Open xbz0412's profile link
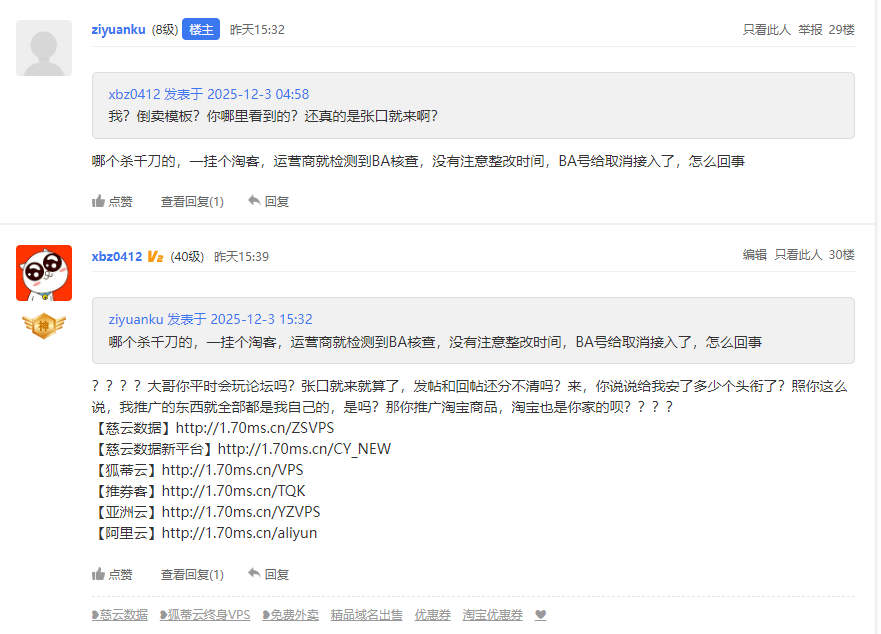The height and width of the screenshot is (634, 881). 118,255
